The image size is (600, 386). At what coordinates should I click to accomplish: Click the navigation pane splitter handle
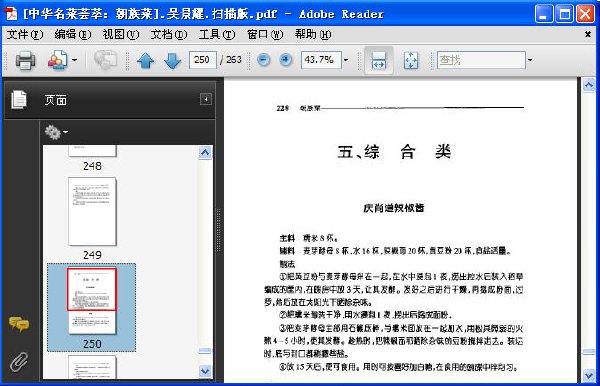coord(219,230)
